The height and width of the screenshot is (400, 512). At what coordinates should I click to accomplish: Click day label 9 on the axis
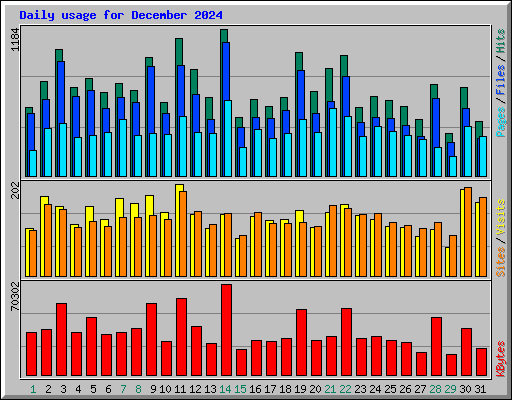coord(153,389)
